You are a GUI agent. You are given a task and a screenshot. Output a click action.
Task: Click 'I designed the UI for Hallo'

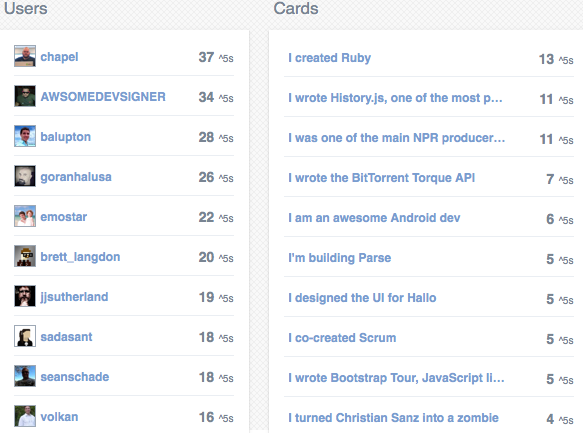click(362, 298)
